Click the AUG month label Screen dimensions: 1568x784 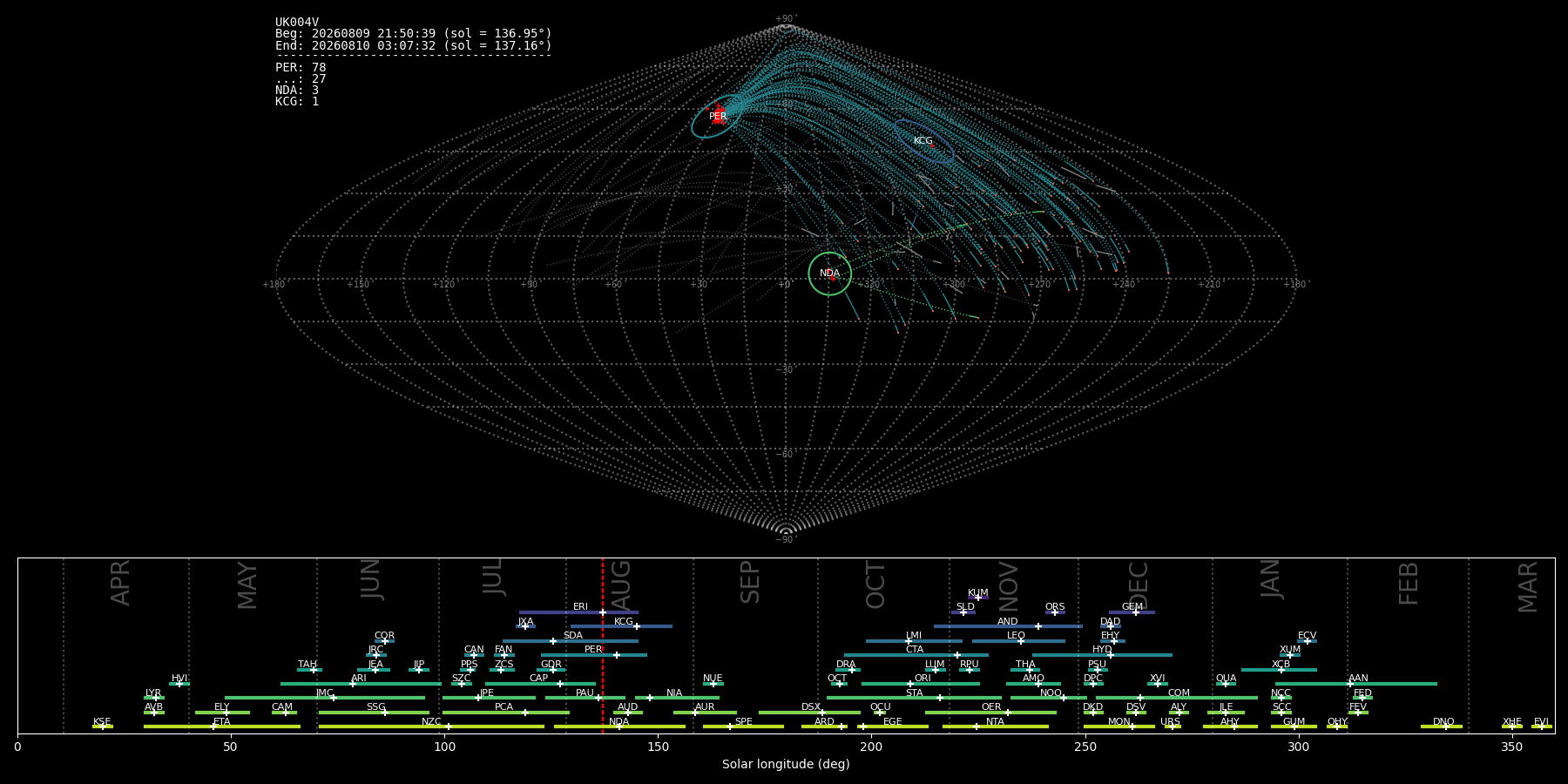point(621,585)
